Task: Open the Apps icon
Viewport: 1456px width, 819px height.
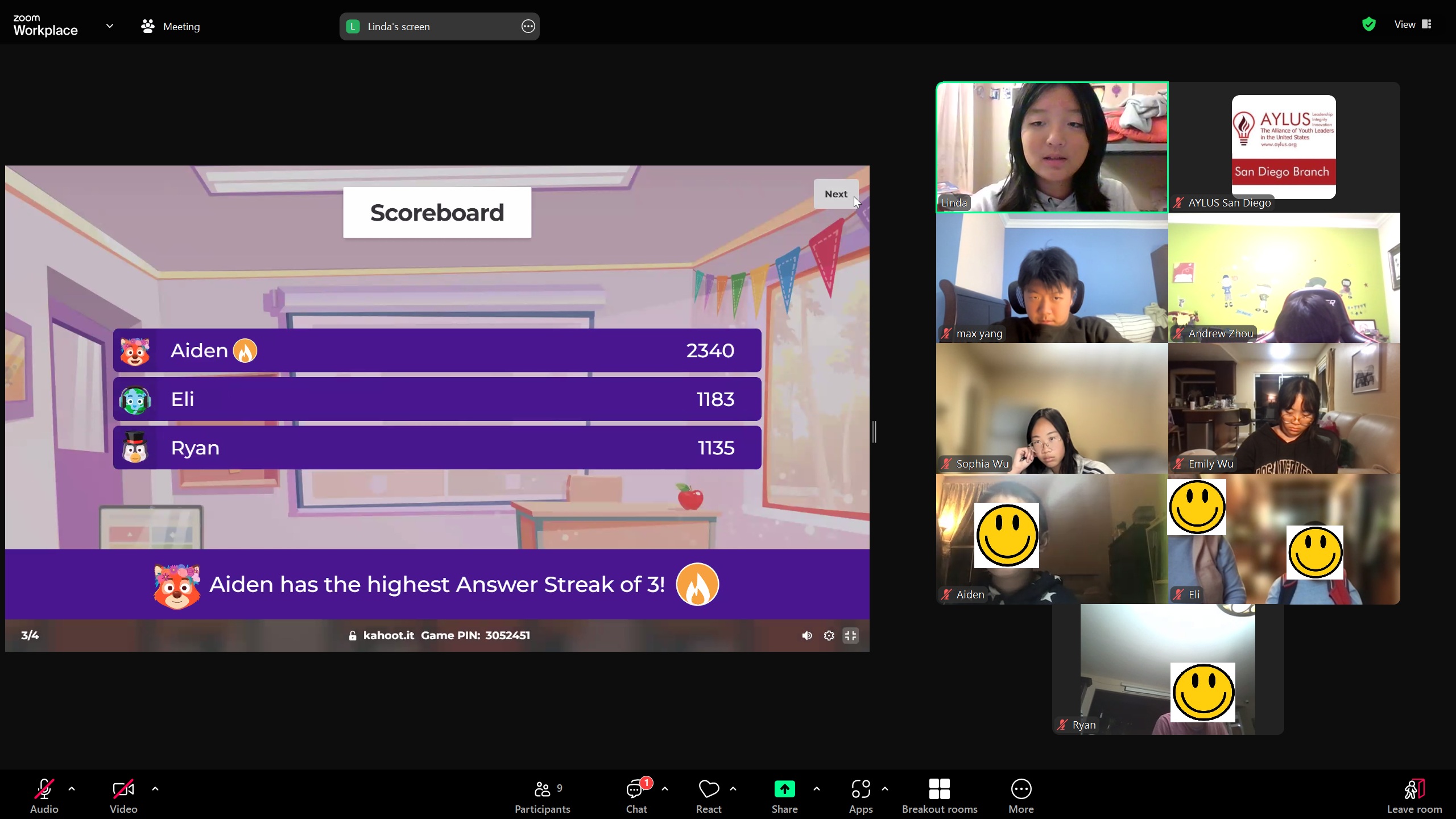Action: (x=861, y=789)
